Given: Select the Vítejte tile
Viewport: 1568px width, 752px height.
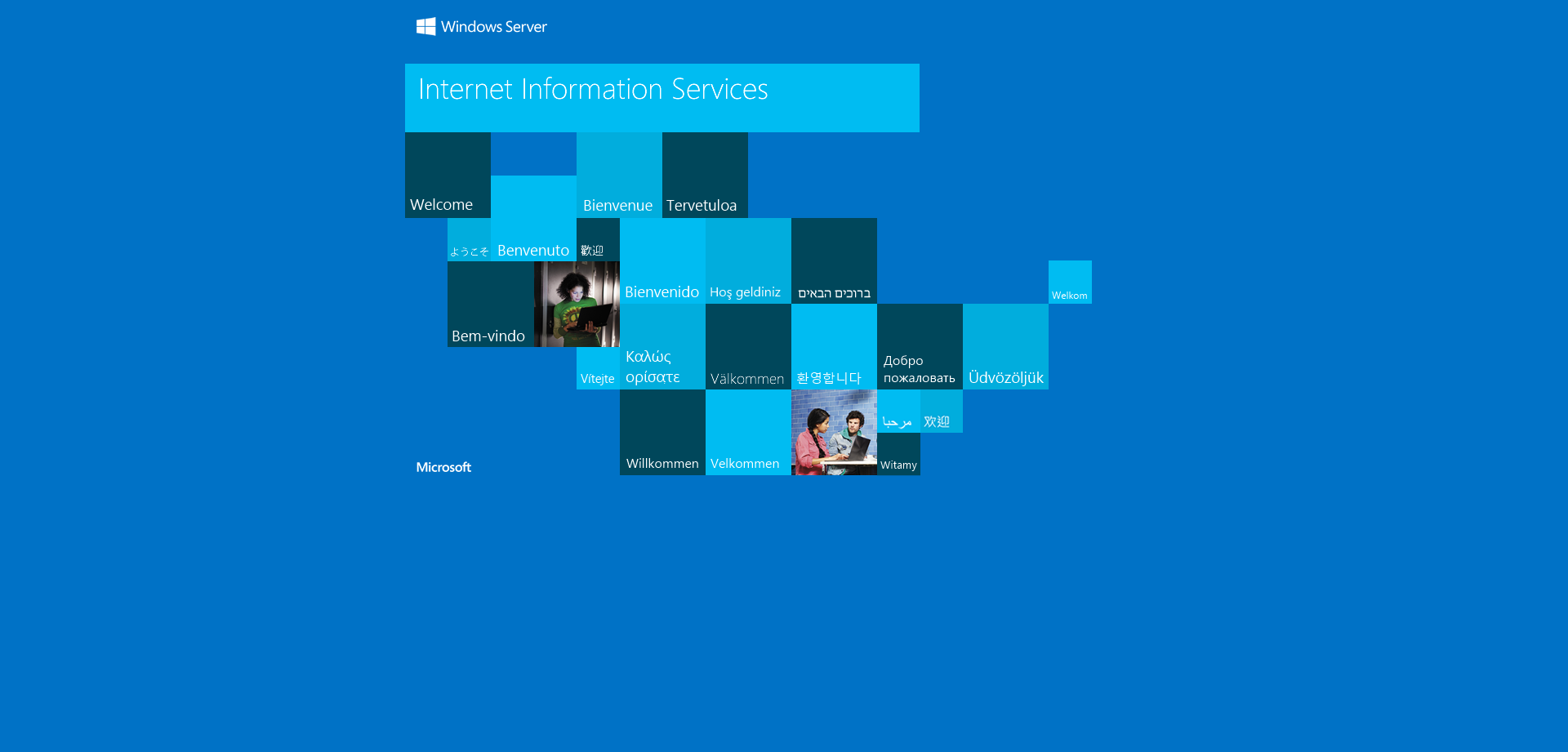Looking at the screenshot, I should point(598,369).
